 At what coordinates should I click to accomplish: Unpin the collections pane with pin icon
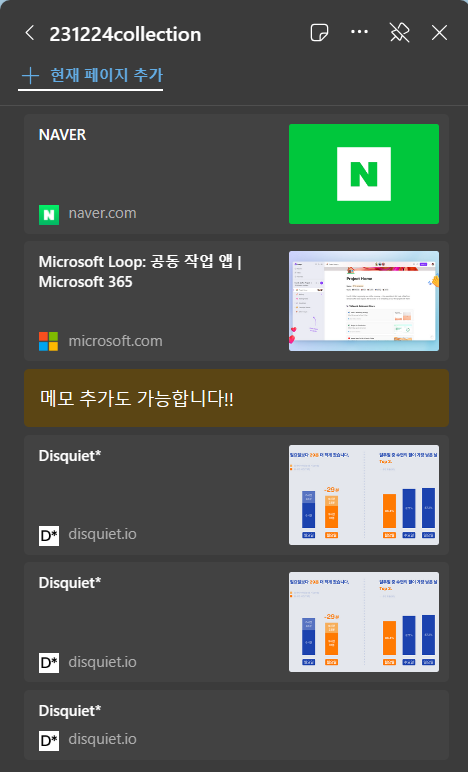[x=399, y=33]
